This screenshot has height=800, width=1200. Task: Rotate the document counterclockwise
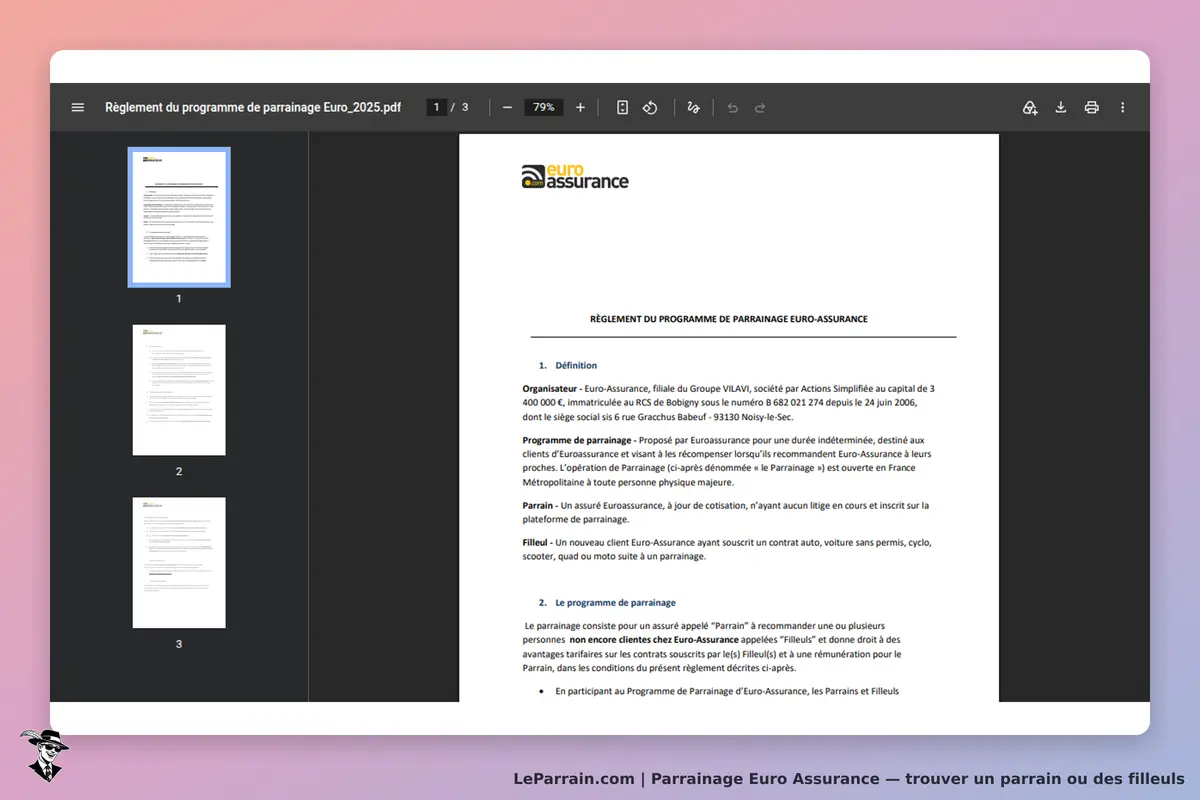[x=650, y=107]
